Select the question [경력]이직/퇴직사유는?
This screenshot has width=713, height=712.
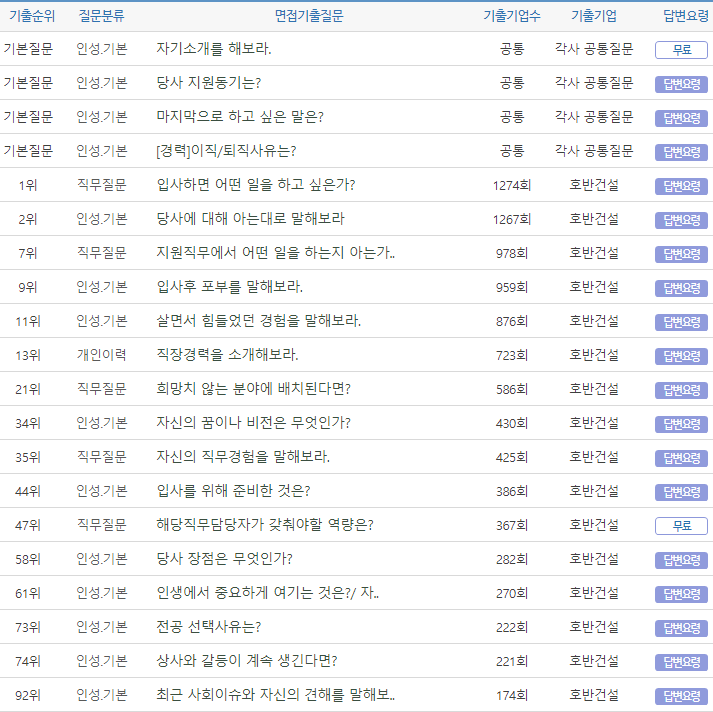226,151
